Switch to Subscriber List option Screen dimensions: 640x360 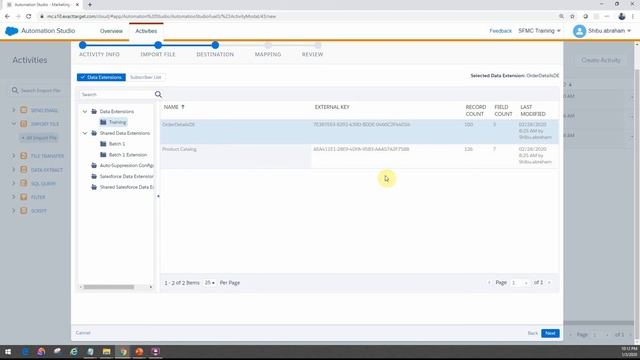tap(146, 77)
